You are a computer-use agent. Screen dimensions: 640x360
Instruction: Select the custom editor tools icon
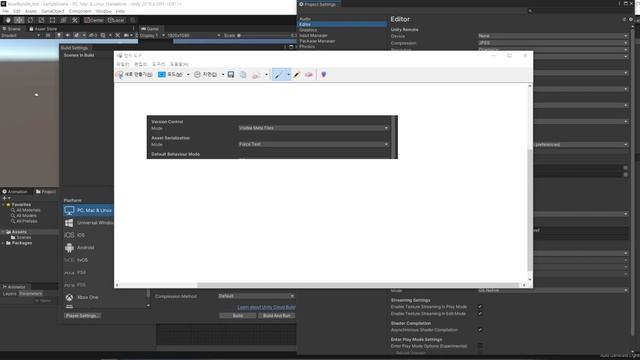pyautogui.click(x=75, y=20)
